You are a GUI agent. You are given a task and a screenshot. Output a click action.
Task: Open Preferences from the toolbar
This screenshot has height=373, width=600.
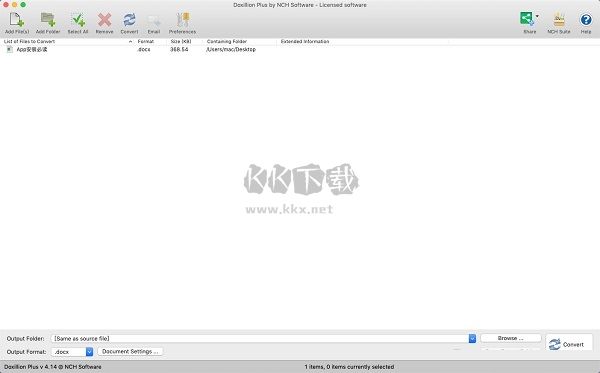coord(183,20)
